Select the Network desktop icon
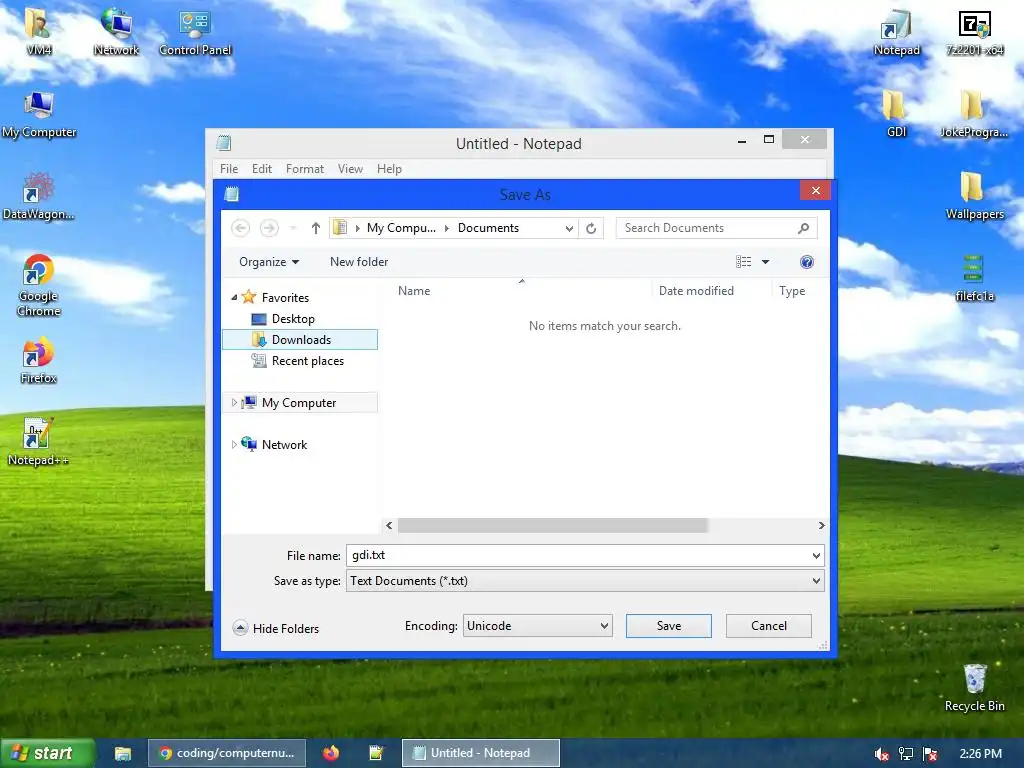 click(x=116, y=31)
